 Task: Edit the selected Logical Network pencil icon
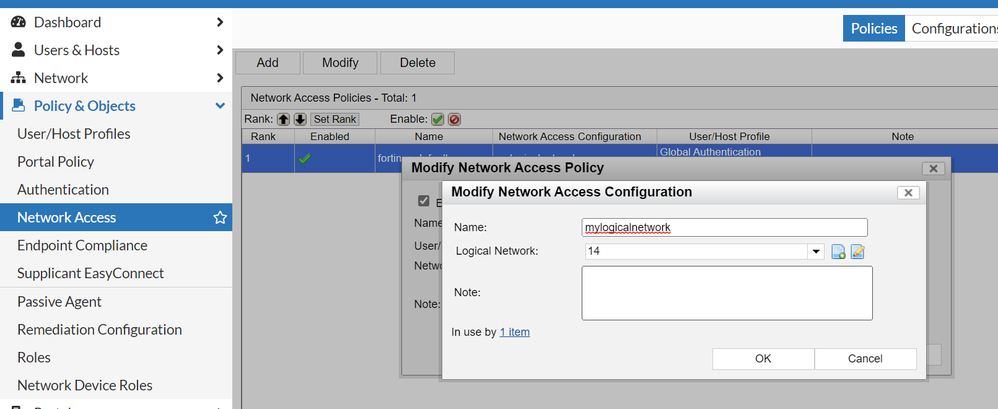pyautogui.click(x=857, y=252)
